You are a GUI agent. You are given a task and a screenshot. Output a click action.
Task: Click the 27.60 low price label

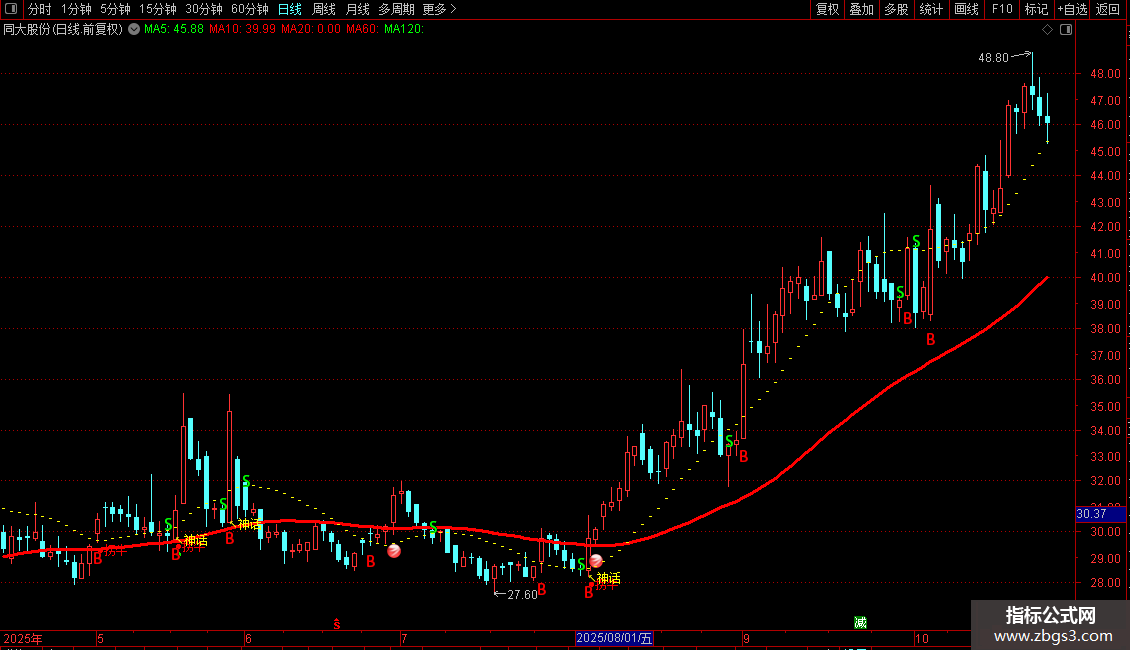click(522, 595)
